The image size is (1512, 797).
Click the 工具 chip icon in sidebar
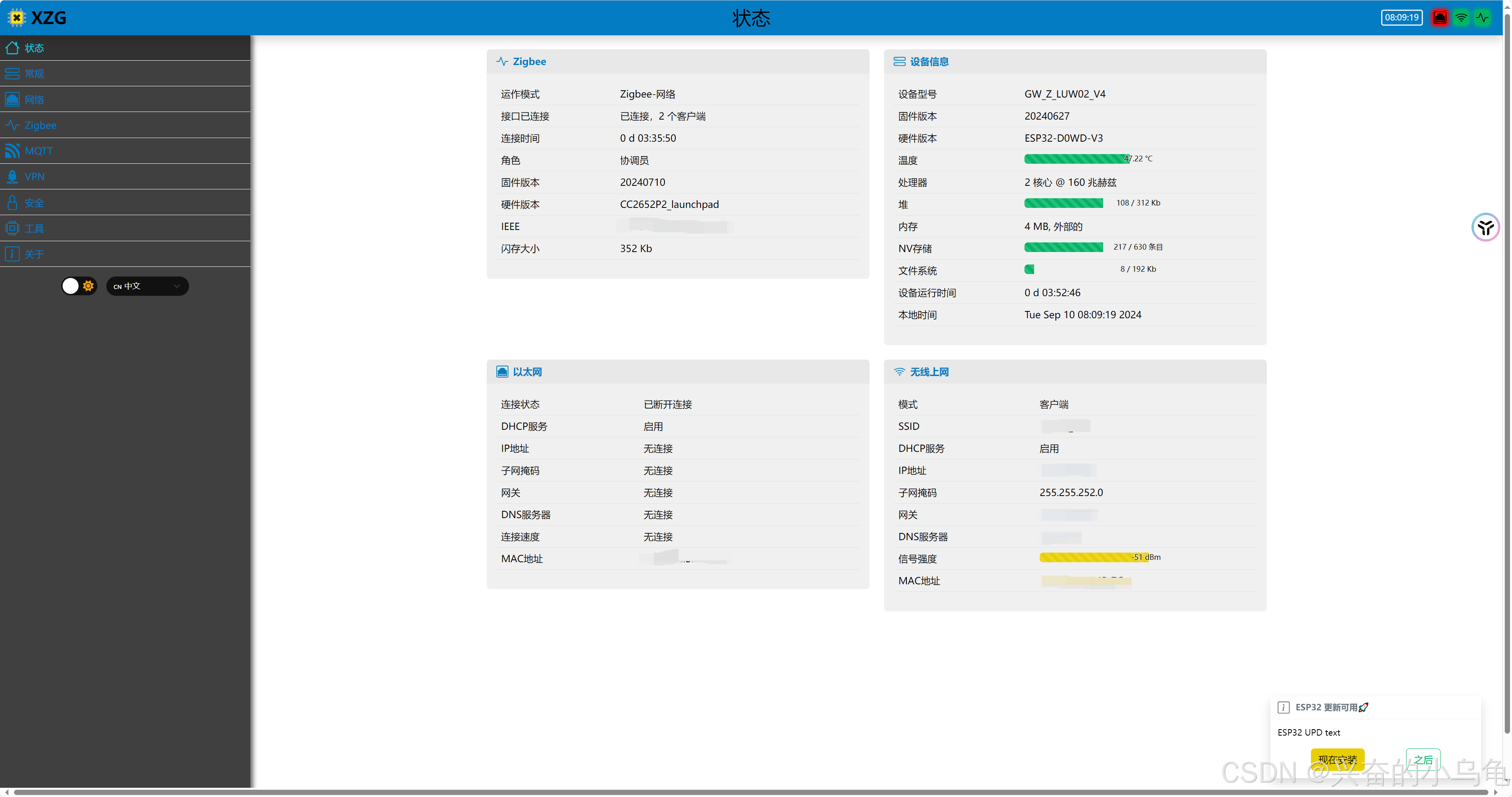[x=12, y=228]
